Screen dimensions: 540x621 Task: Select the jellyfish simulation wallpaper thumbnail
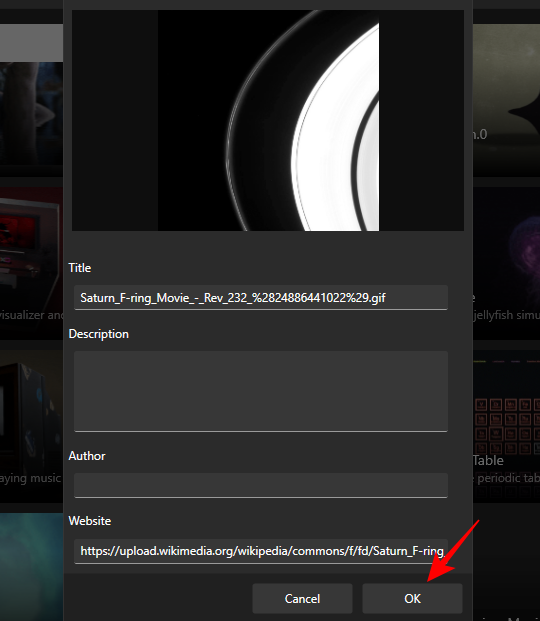coord(506,263)
